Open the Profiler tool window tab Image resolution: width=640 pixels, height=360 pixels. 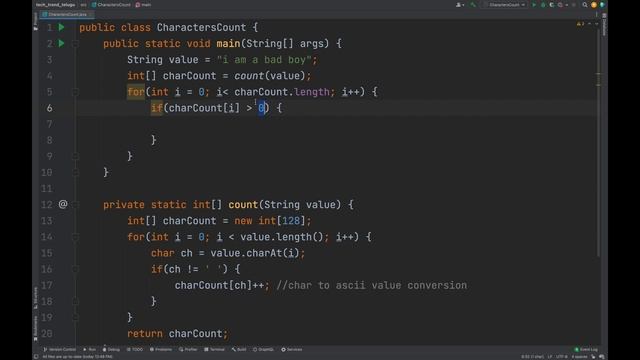pyautogui.click(x=188, y=349)
